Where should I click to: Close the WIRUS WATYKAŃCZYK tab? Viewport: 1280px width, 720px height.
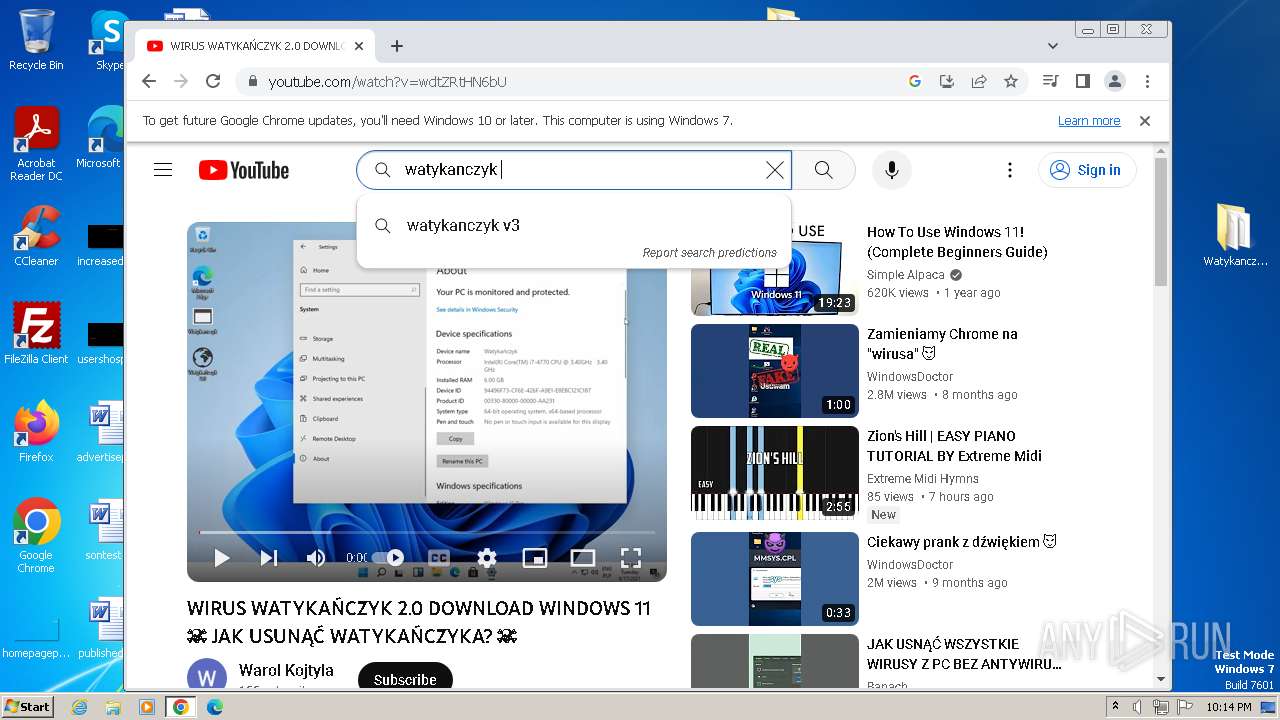(x=360, y=46)
